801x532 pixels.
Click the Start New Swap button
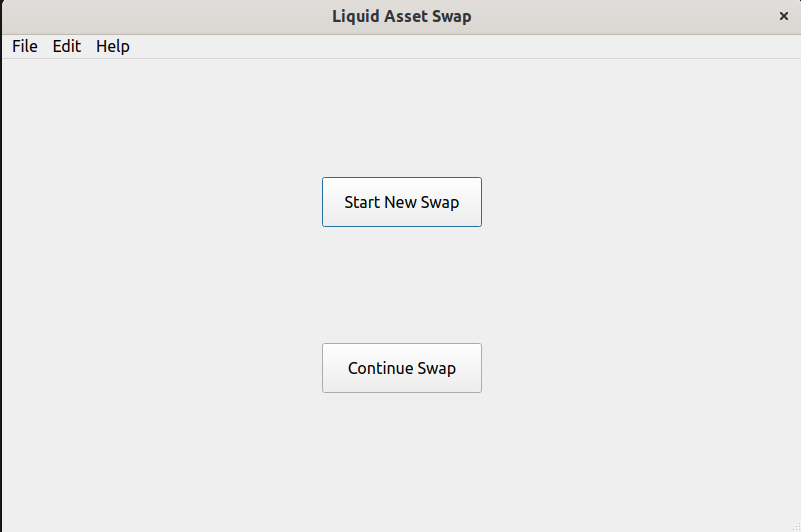[402, 202]
